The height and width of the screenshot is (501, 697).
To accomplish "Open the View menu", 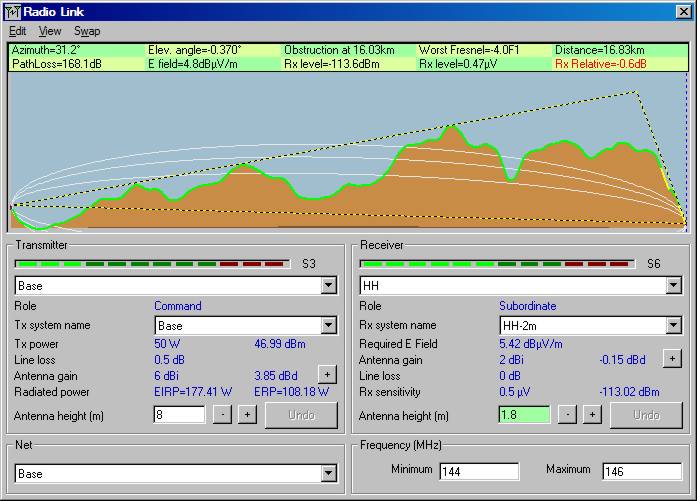I will point(50,32).
